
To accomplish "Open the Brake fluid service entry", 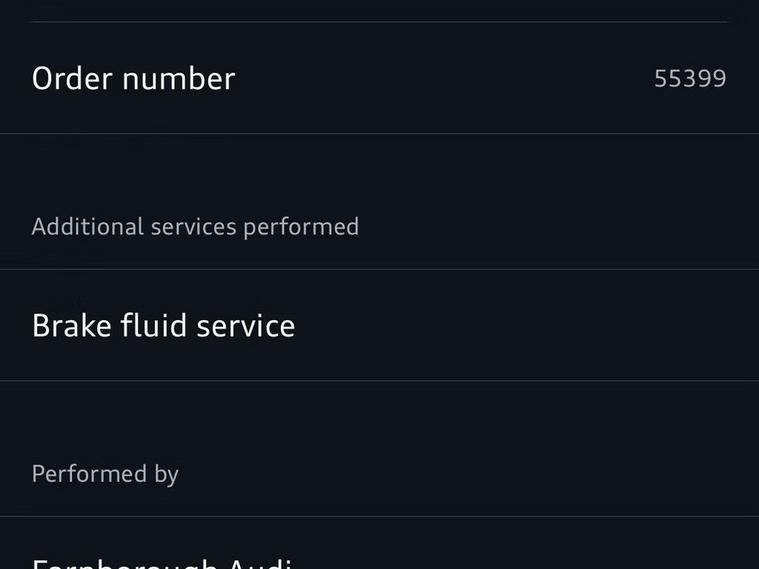I will (163, 325).
